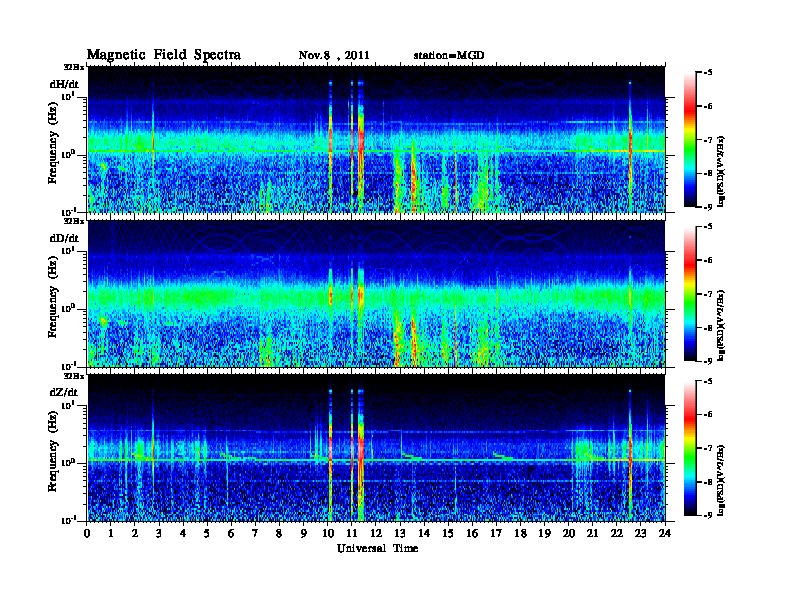Click hour 13 on the Universal Time axis
Image resolution: width=792 pixels, height=612 pixels.
point(400,533)
